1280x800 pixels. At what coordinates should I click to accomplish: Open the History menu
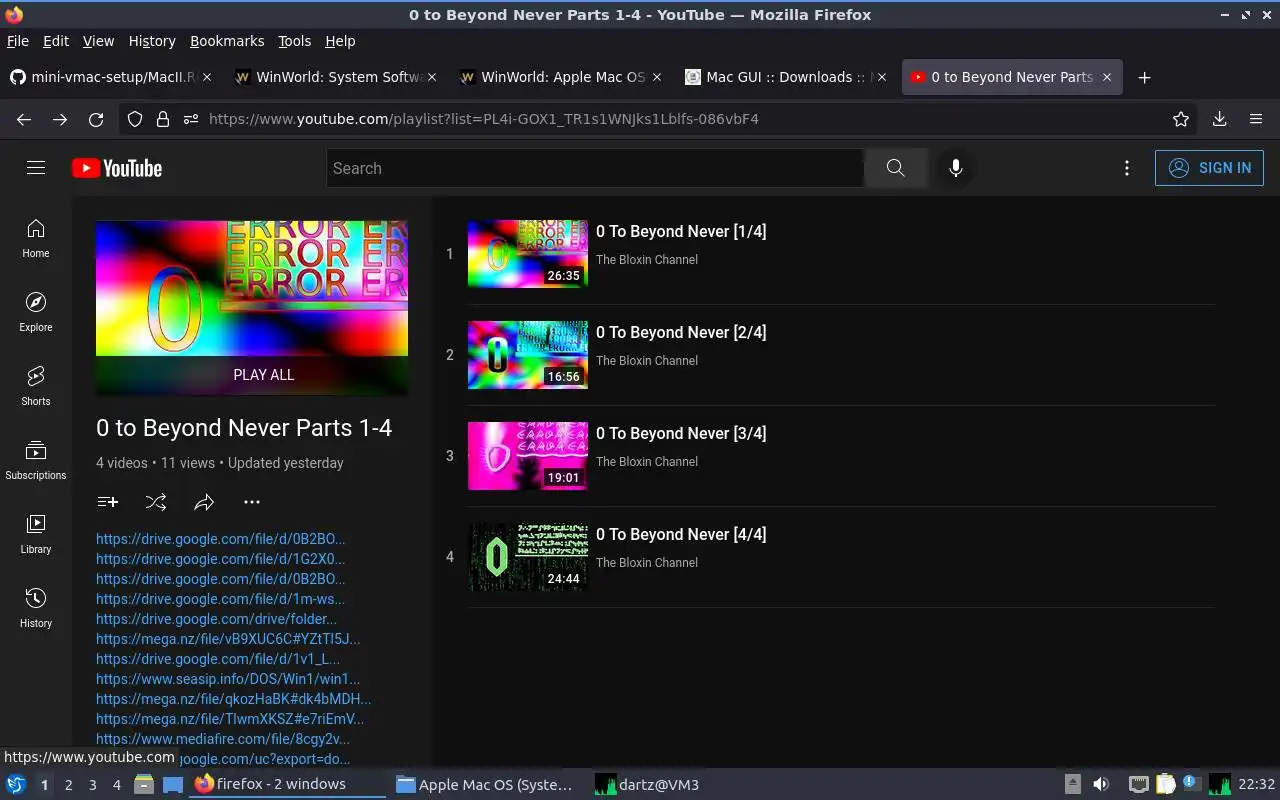[x=152, y=41]
